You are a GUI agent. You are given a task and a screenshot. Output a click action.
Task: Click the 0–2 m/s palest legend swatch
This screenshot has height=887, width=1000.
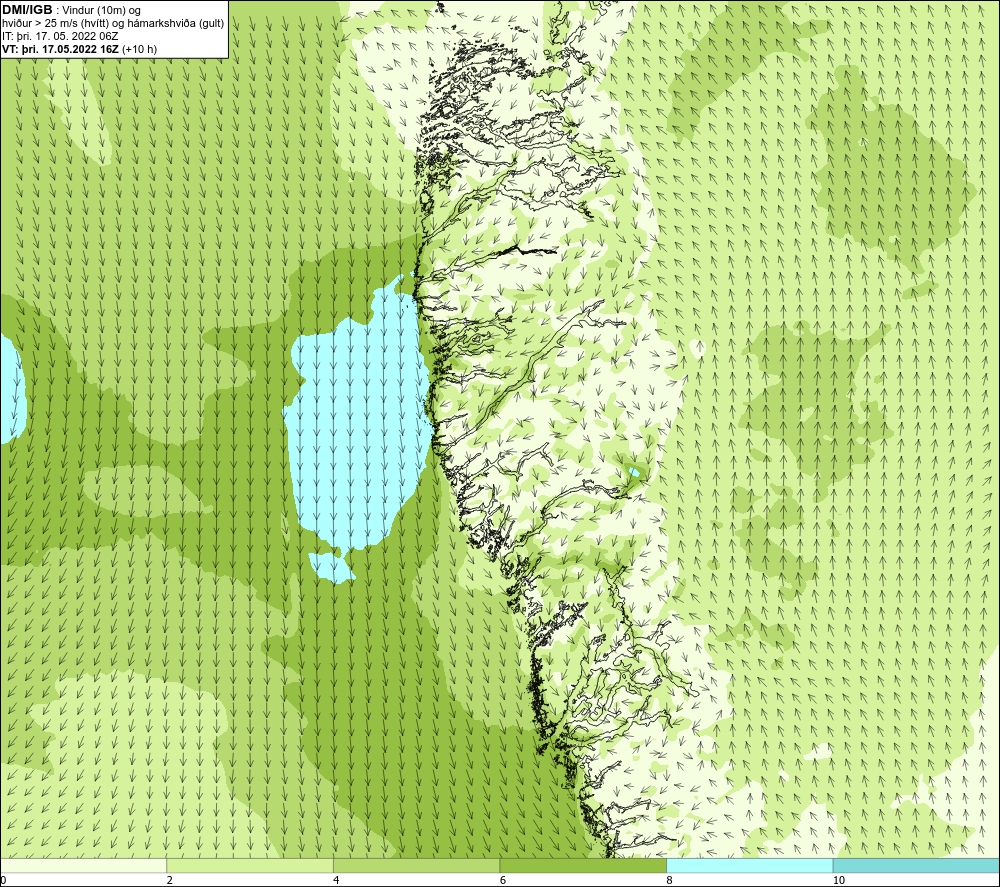click(x=84, y=865)
